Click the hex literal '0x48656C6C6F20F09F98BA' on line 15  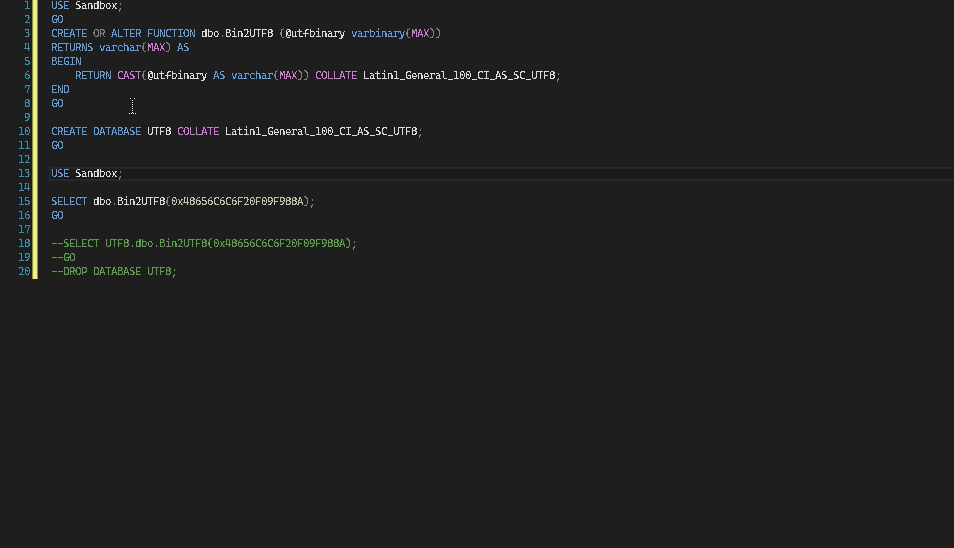click(x=237, y=201)
